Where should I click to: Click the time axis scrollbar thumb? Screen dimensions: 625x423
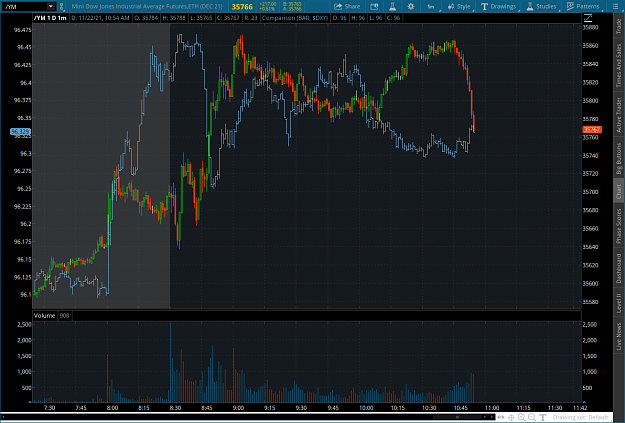pos(457,417)
